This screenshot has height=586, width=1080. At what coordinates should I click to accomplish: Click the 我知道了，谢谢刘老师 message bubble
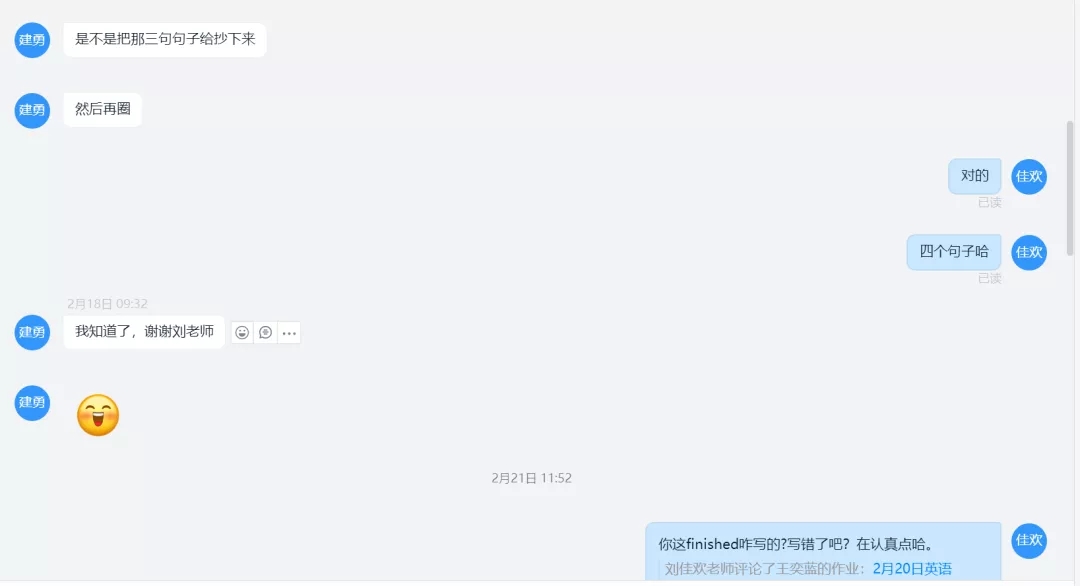(x=145, y=332)
